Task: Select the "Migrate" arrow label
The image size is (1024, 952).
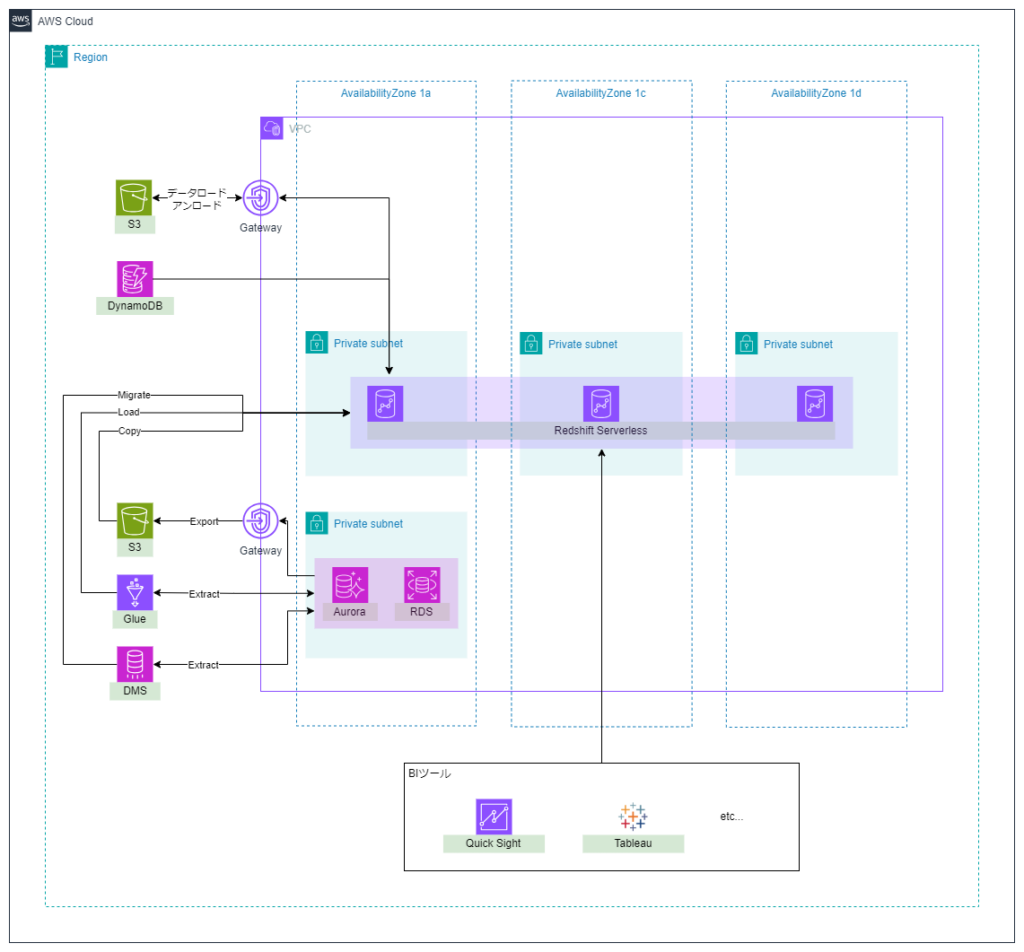Action: coord(134,395)
